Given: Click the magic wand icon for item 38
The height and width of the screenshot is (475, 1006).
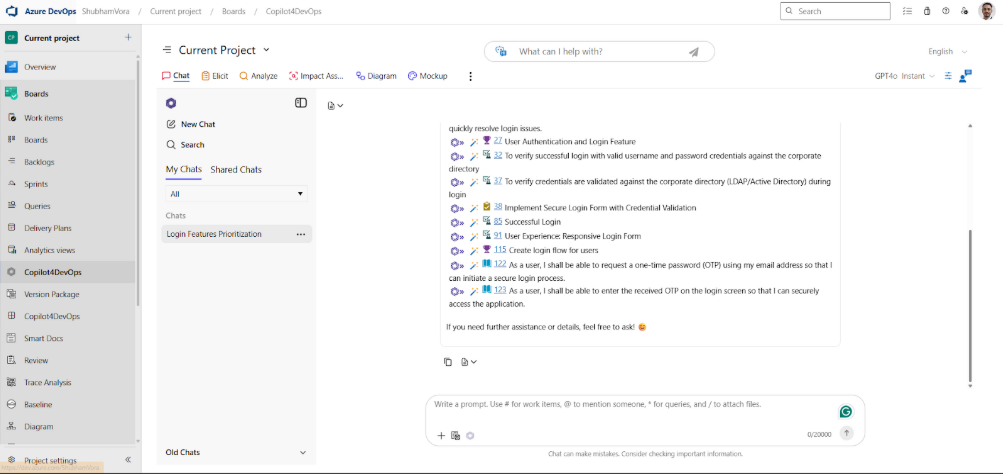Looking at the screenshot, I should (x=473, y=208).
